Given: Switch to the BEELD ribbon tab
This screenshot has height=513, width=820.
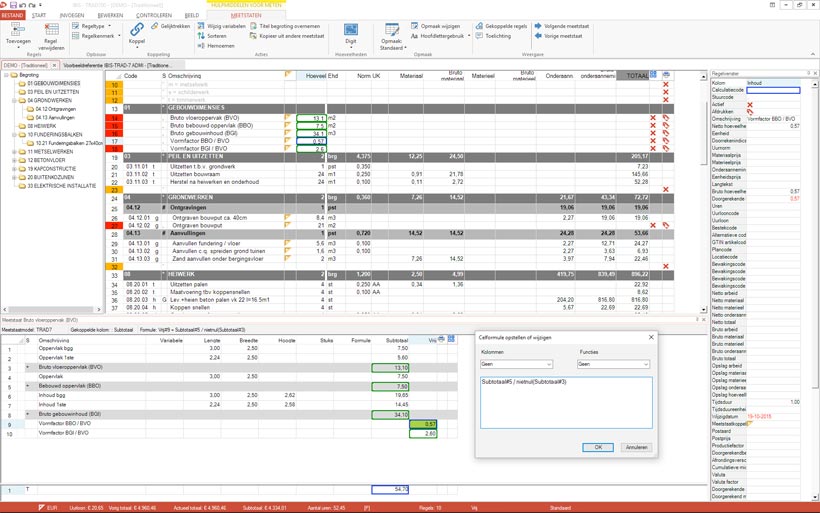Looking at the screenshot, I should 192,16.
